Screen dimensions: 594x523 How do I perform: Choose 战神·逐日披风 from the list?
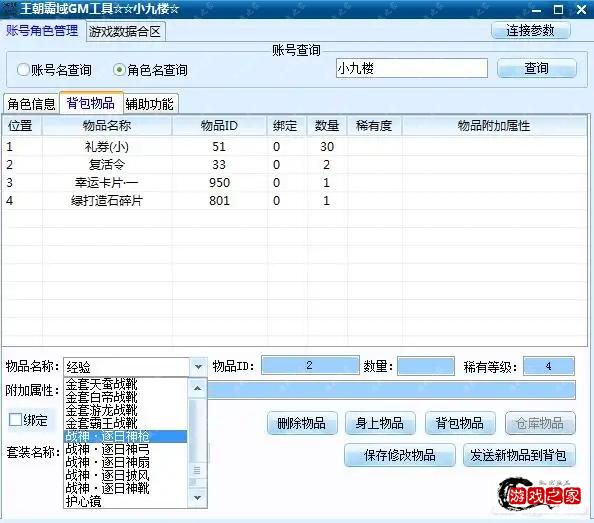[x=125, y=475]
